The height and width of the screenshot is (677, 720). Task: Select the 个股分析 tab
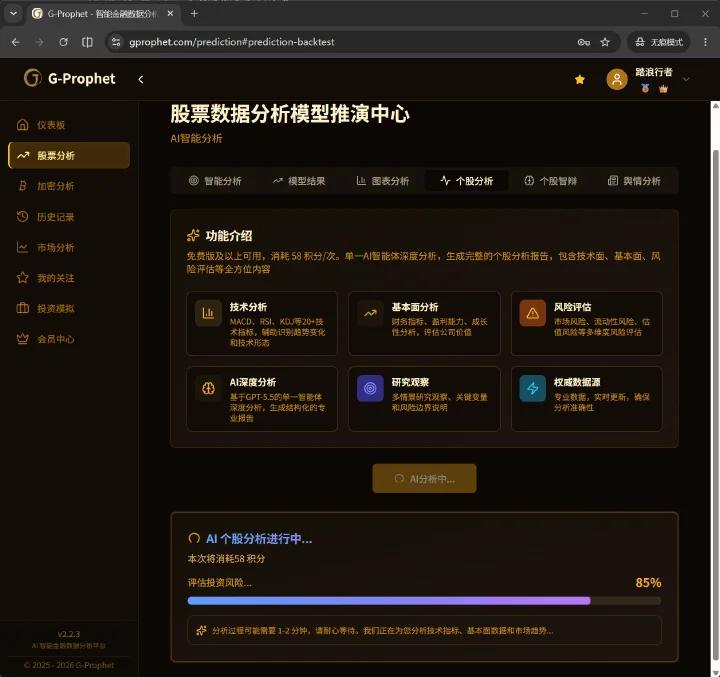click(467, 181)
